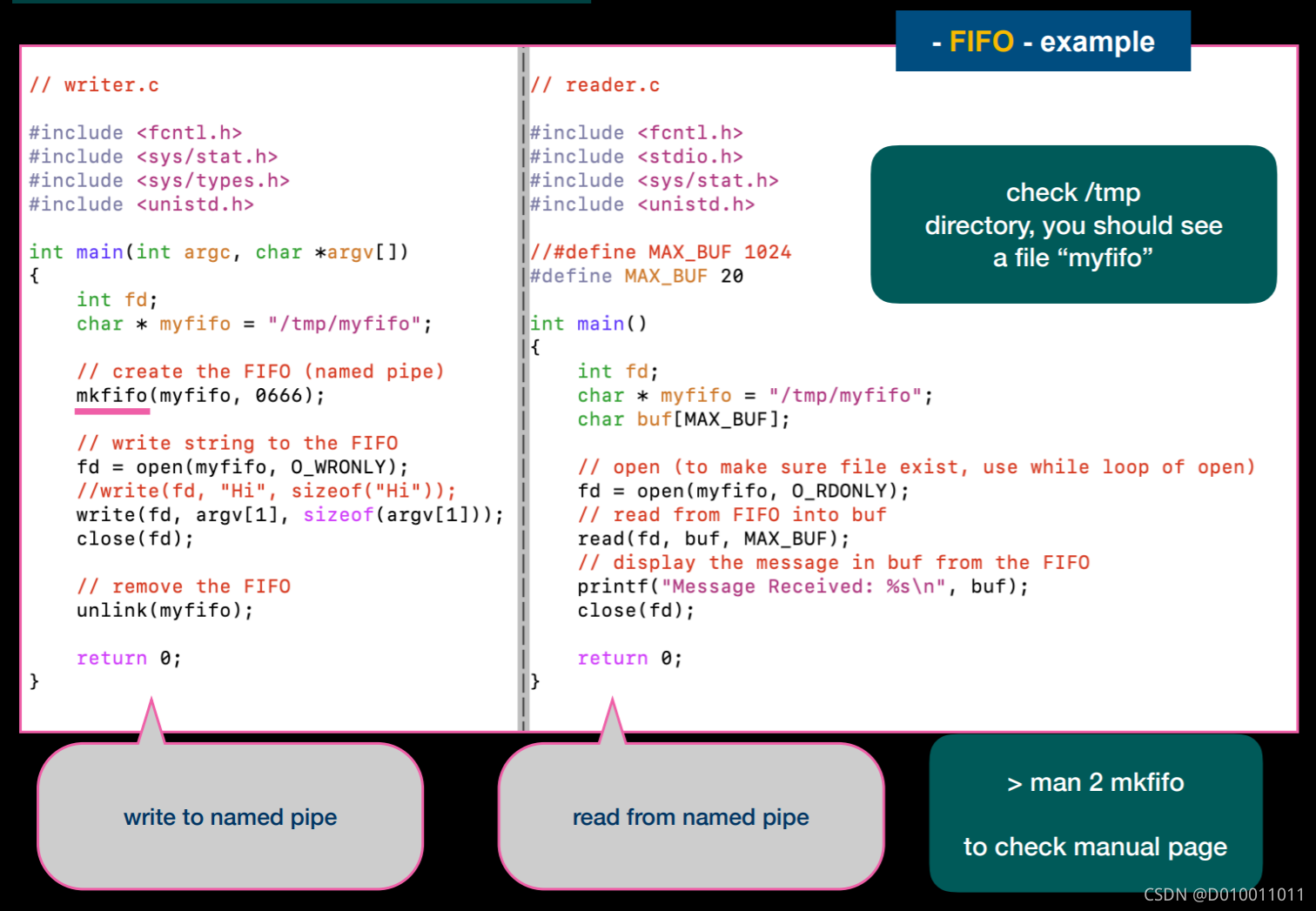Click 'close(fd);' in writer.c
This screenshot has width=1316, height=911.
coord(135,539)
